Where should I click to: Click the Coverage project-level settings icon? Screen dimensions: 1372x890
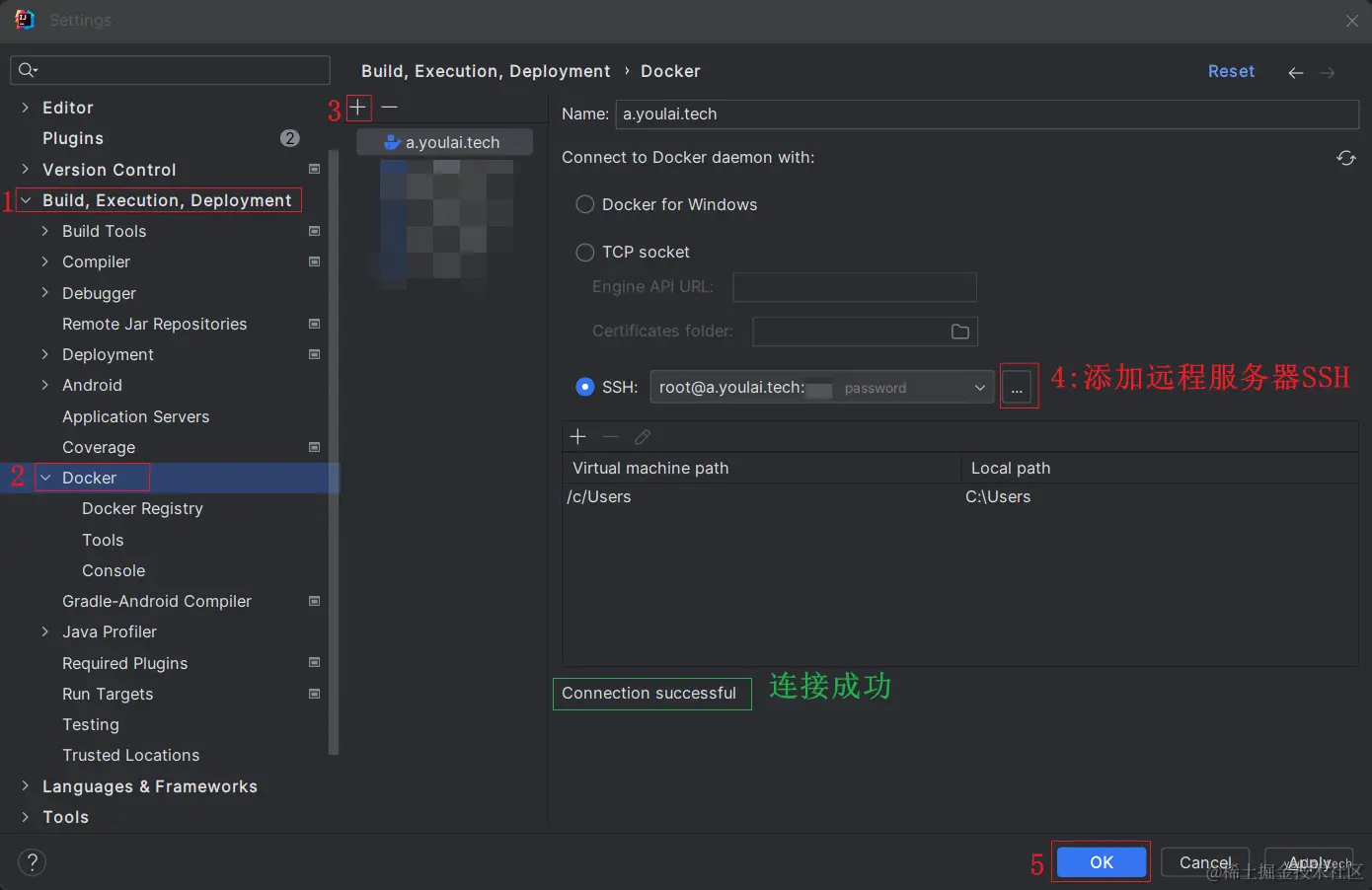coord(315,447)
